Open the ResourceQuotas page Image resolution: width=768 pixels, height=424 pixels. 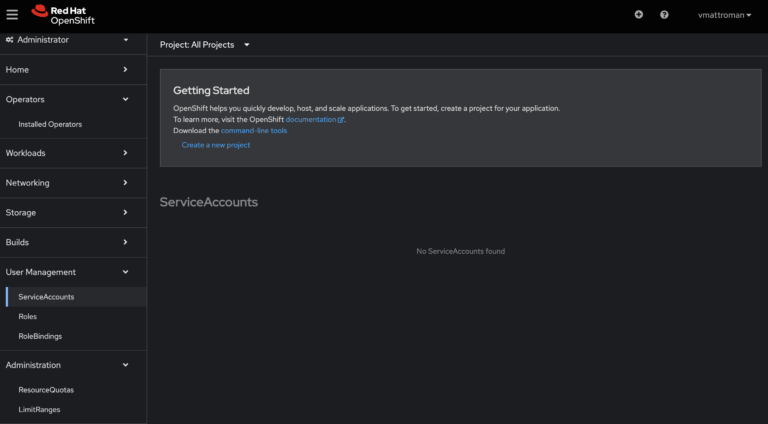46,390
